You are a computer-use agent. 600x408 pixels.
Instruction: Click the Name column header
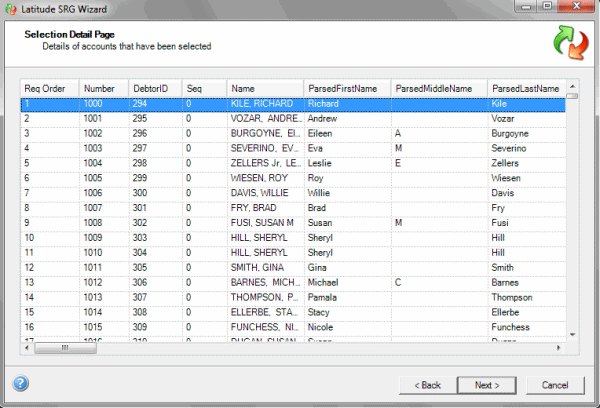(265, 89)
